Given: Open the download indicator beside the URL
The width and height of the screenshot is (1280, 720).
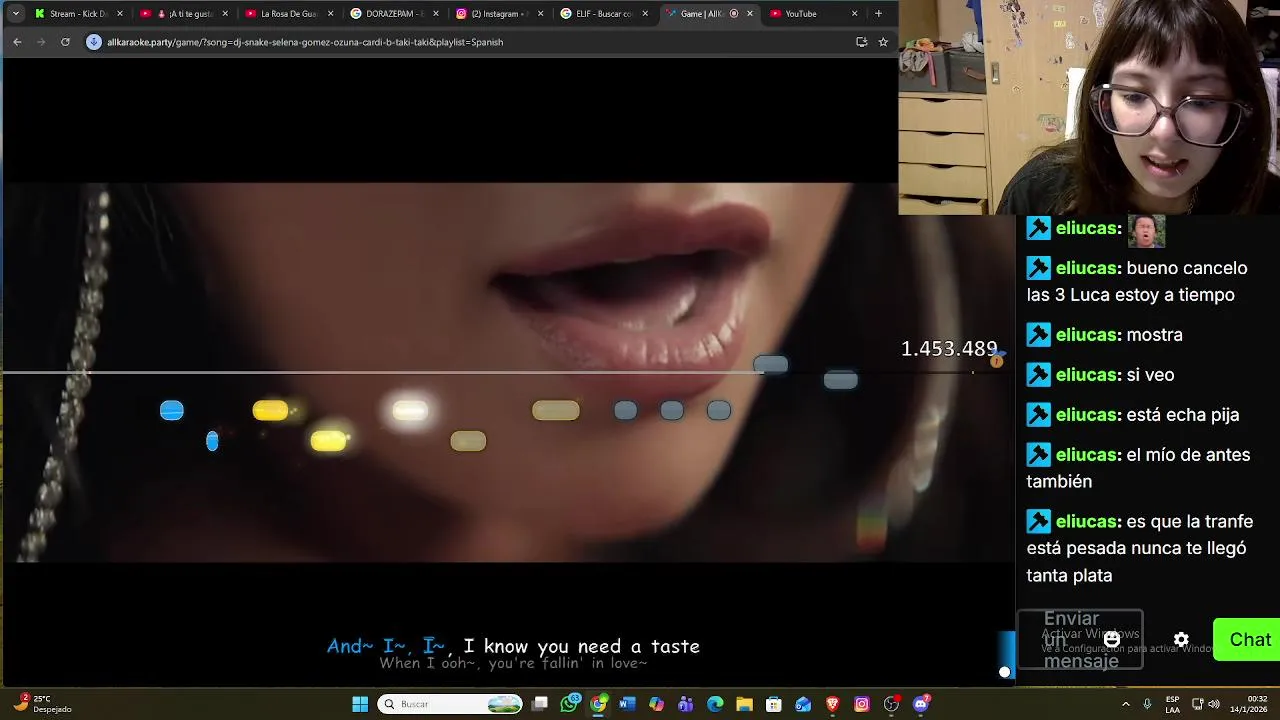Looking at the screenshot, I should (94, 42).
